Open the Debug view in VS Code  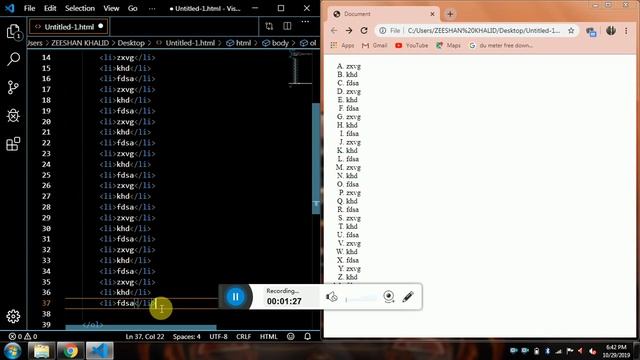pos(13,116)
